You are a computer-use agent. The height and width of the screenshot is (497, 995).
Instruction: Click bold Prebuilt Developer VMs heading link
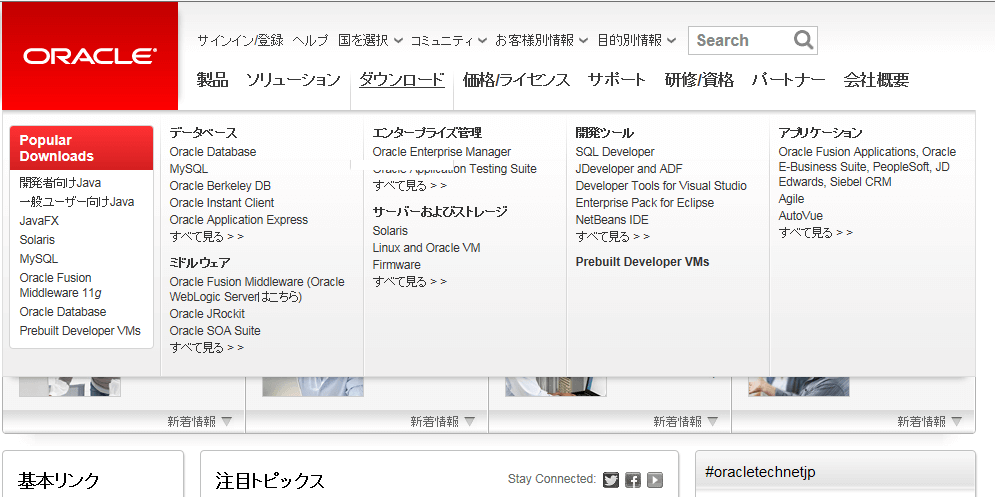(x=642, y=262)
